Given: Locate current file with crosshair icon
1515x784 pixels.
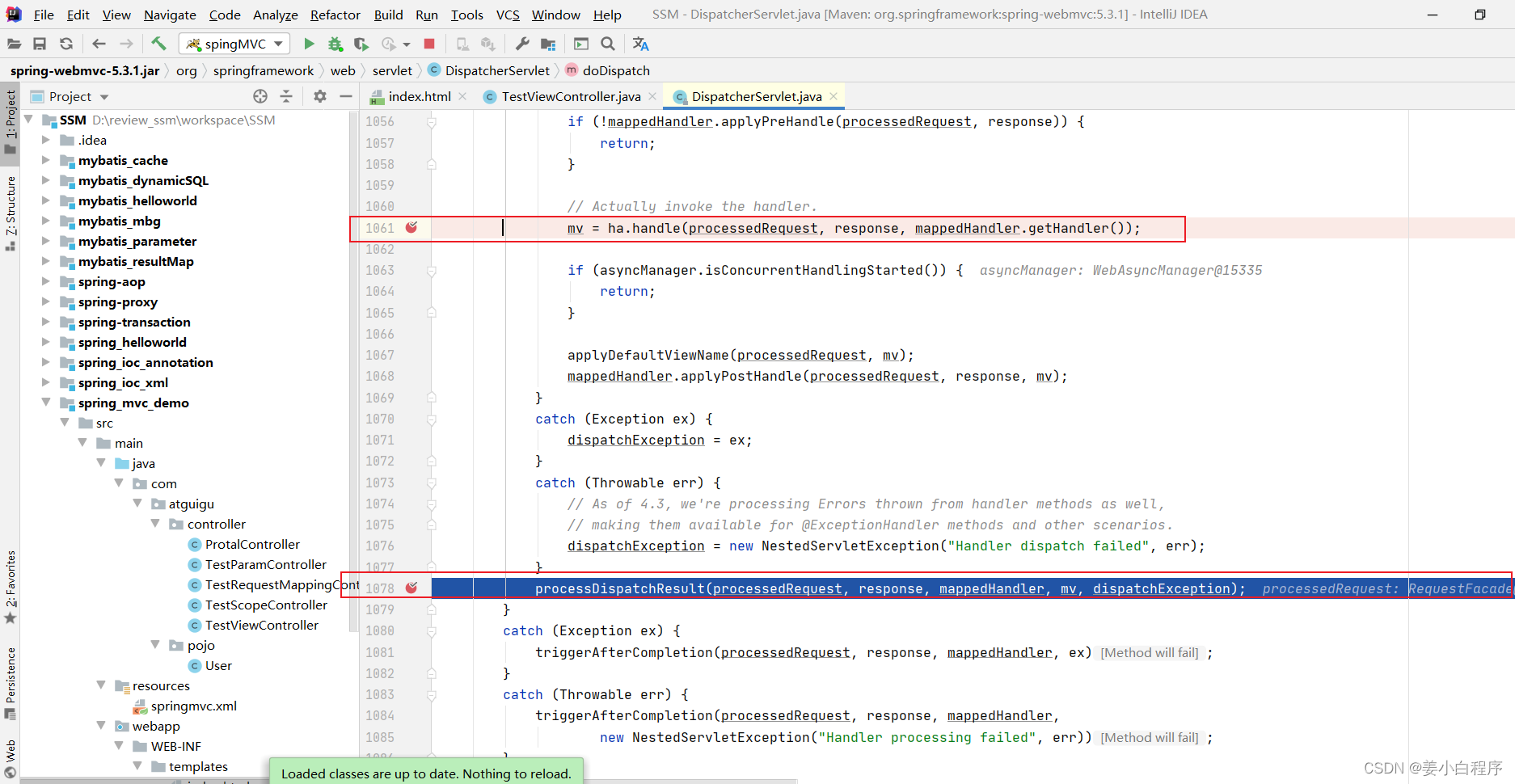Looking at the screenshot, I should (260, 96).
